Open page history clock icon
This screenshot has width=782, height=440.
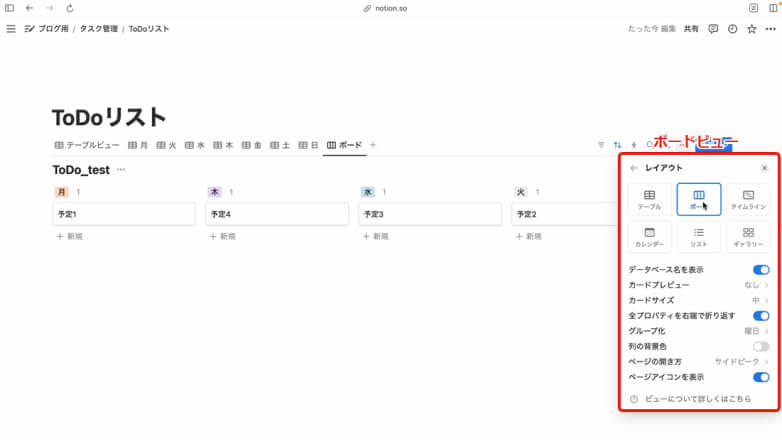[732, 29]
